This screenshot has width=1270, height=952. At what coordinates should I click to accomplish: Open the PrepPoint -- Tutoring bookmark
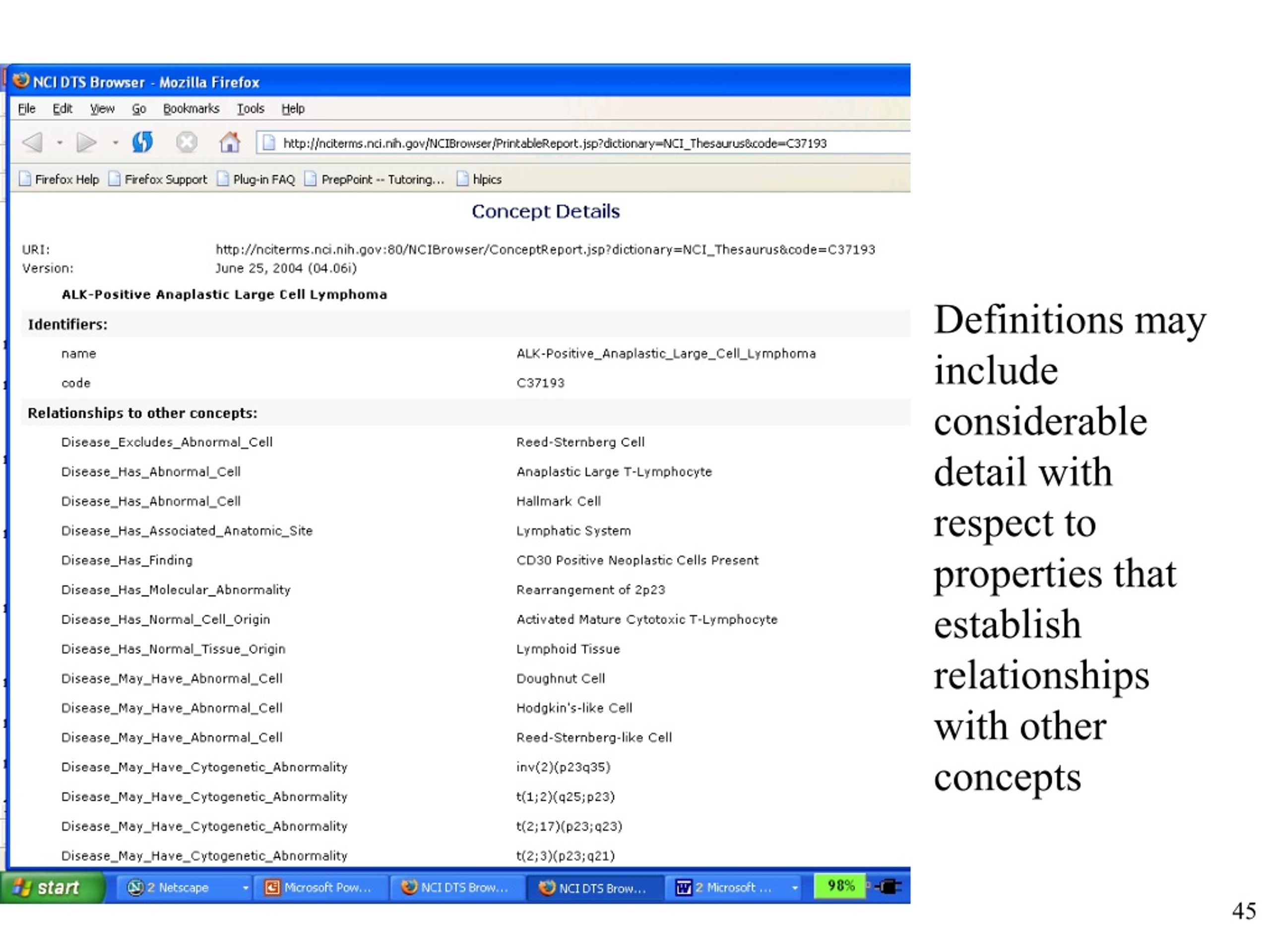375,179
